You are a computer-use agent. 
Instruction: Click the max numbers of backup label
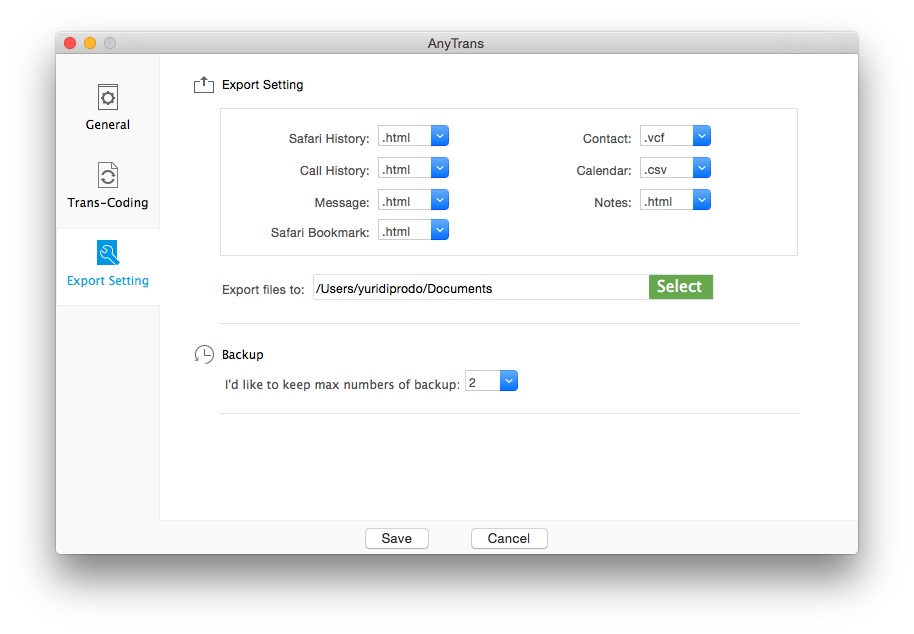(x=342, y=385)
